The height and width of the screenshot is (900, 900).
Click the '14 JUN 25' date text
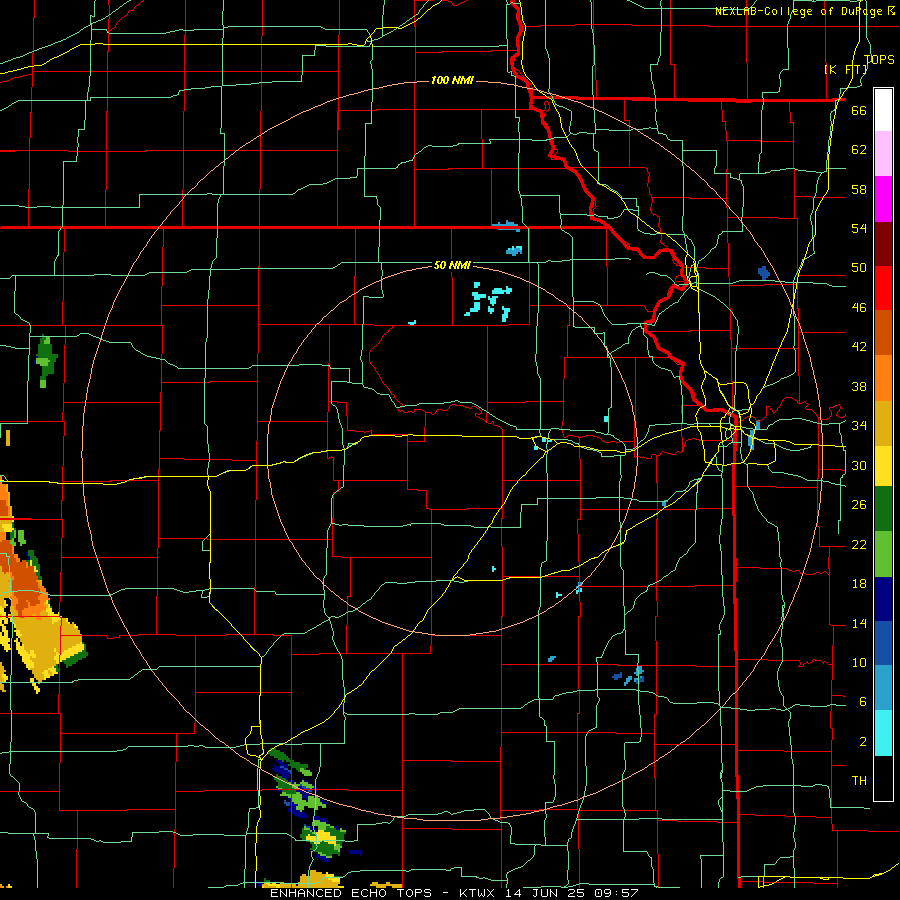544,893
